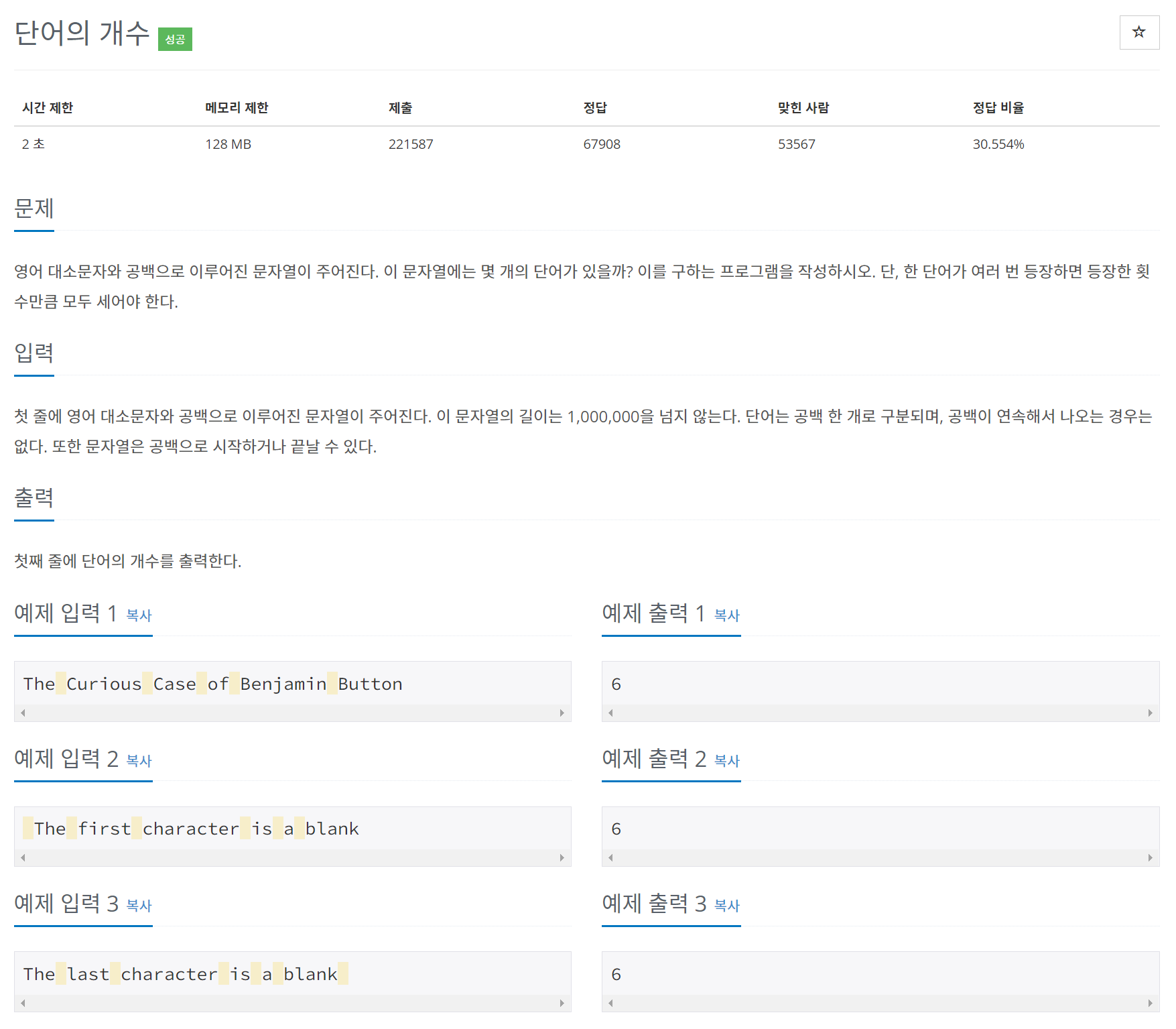Click the 예제 입력 2 heading

tap(66, 759)
